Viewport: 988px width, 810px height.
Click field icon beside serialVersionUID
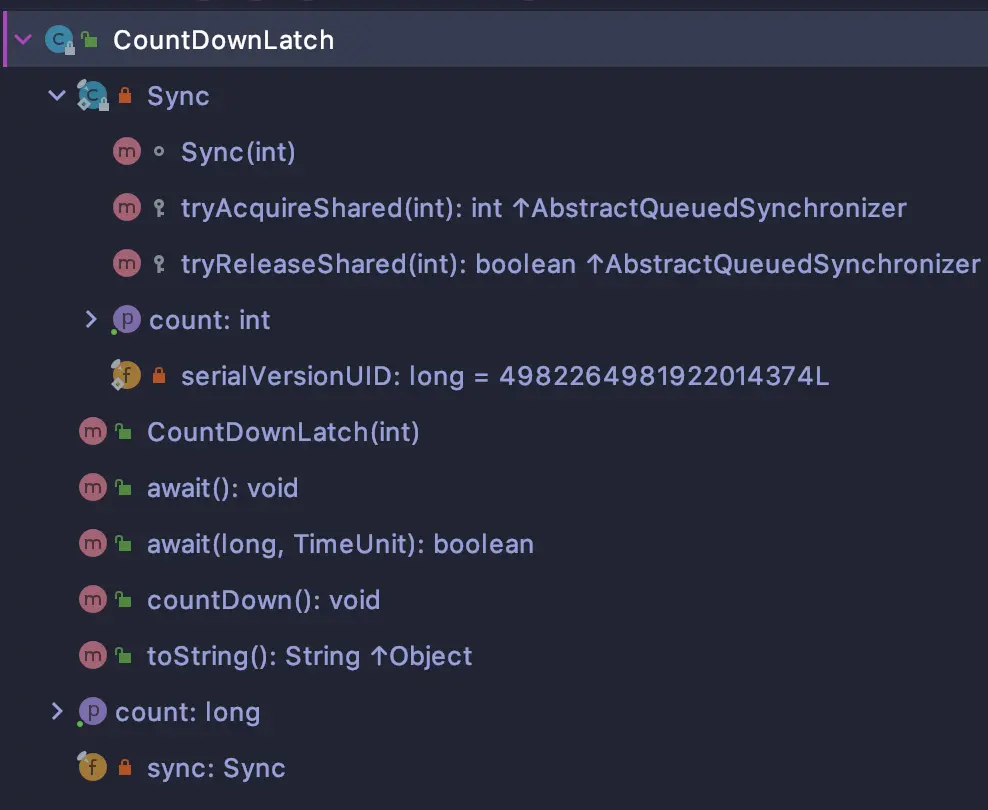[126, 375]
